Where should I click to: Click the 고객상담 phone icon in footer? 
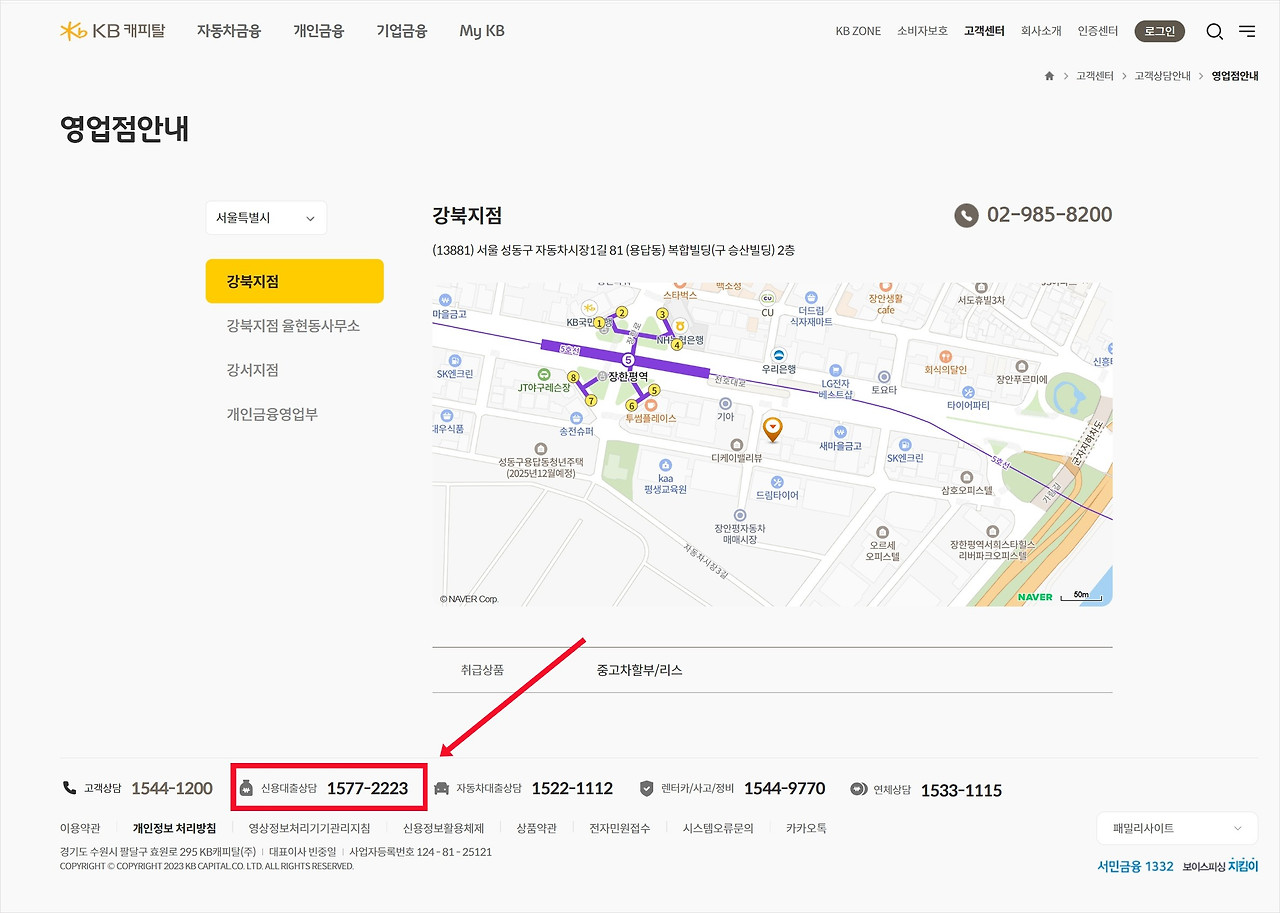(69, 788)
